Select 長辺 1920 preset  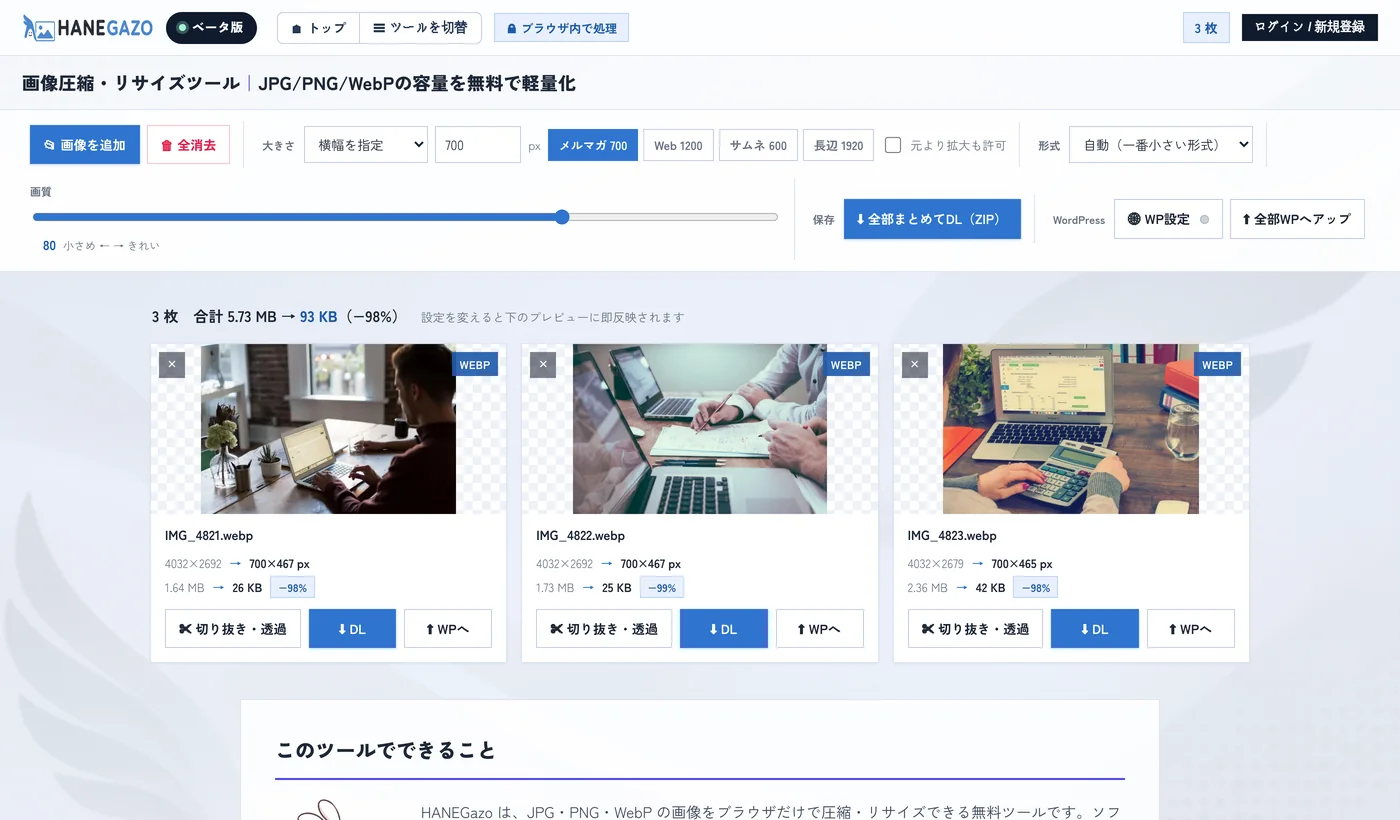(x=838, y=145)
